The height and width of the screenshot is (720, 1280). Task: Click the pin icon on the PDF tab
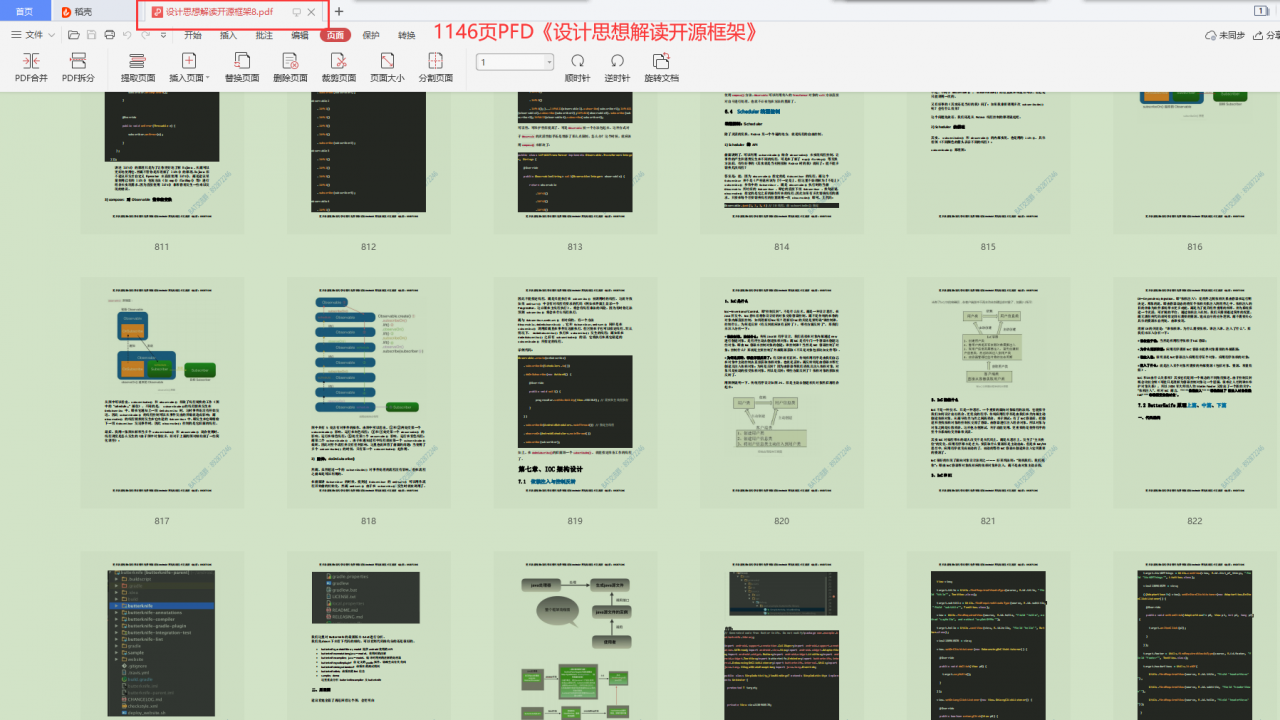point(296,12)
